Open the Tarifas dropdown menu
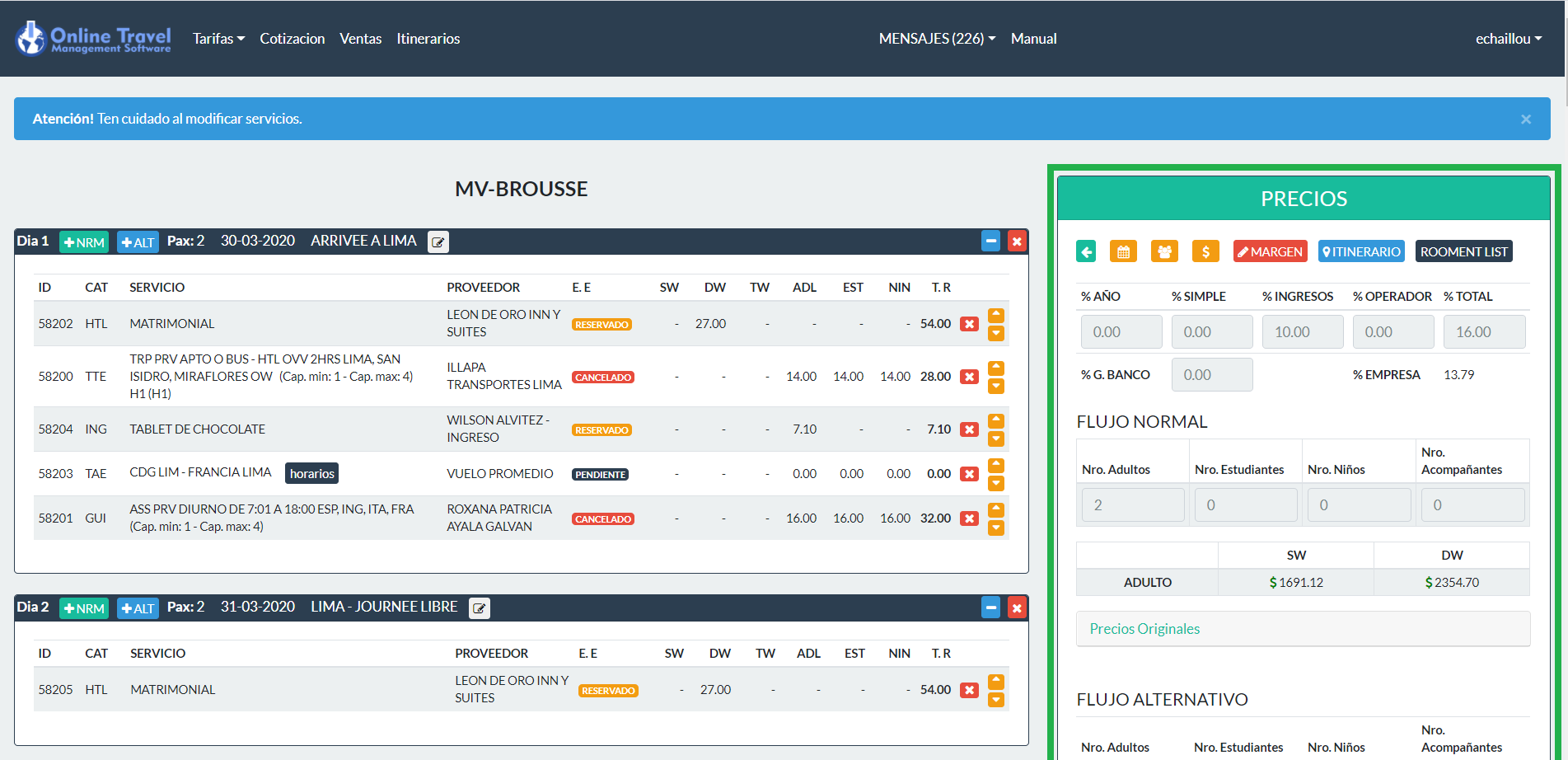Viewport: 1568px width, 760px height. pos(218,39)
